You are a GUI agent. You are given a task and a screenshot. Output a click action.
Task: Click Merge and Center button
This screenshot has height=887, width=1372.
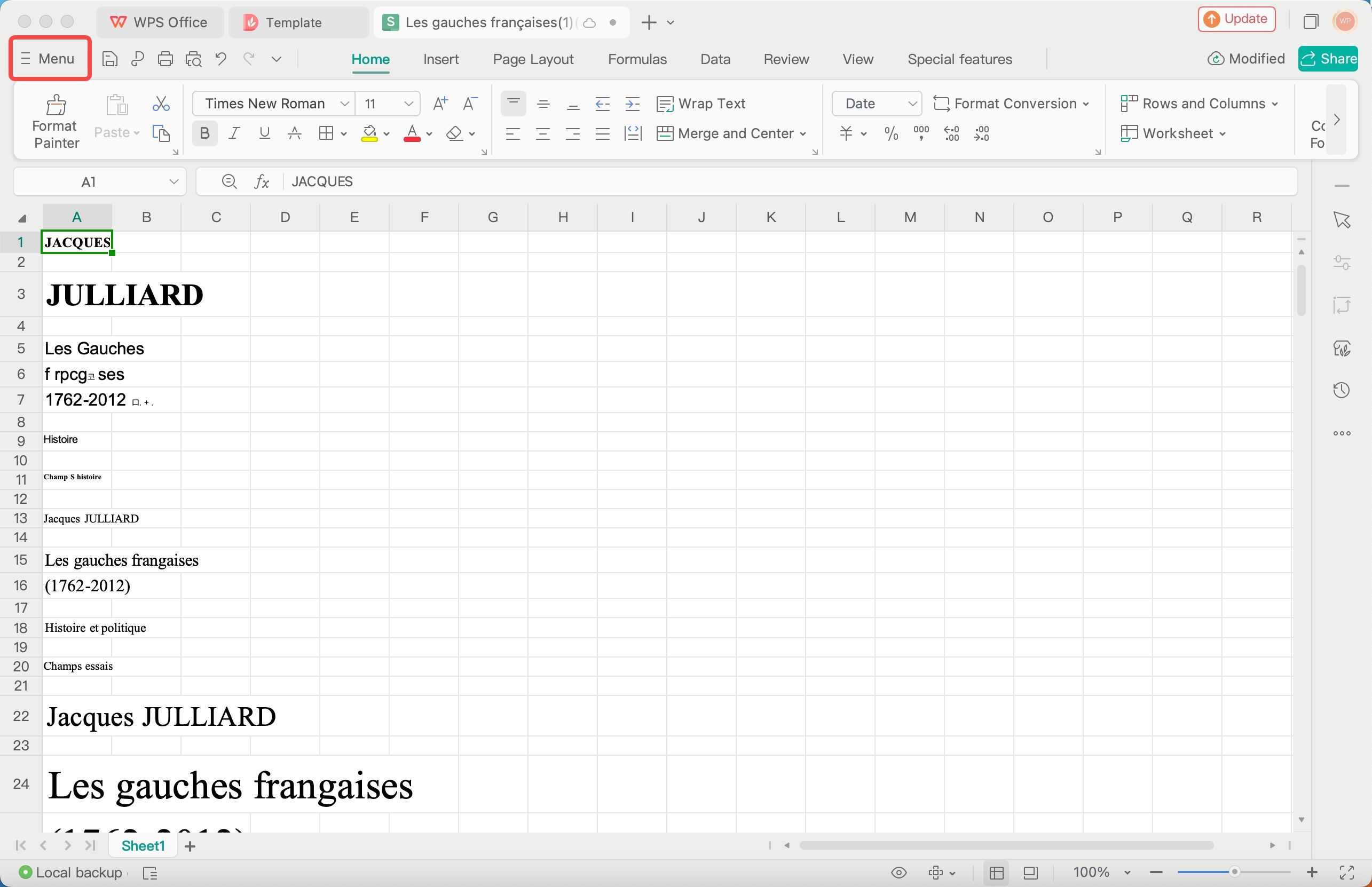pyautogui.click(x=730, y=133)
